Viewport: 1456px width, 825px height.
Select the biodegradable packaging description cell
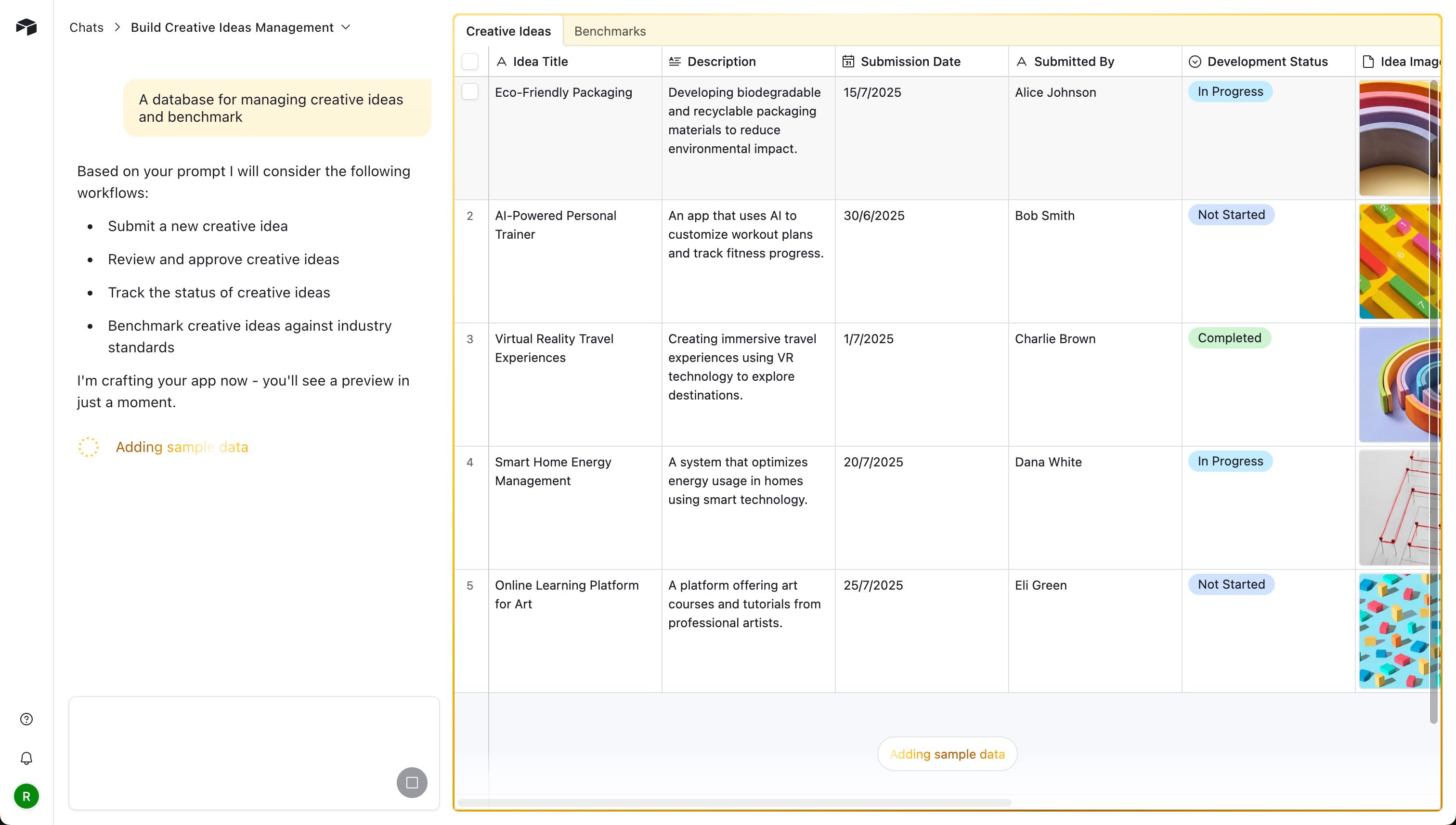pyautogui.click(x=749, y=138)
